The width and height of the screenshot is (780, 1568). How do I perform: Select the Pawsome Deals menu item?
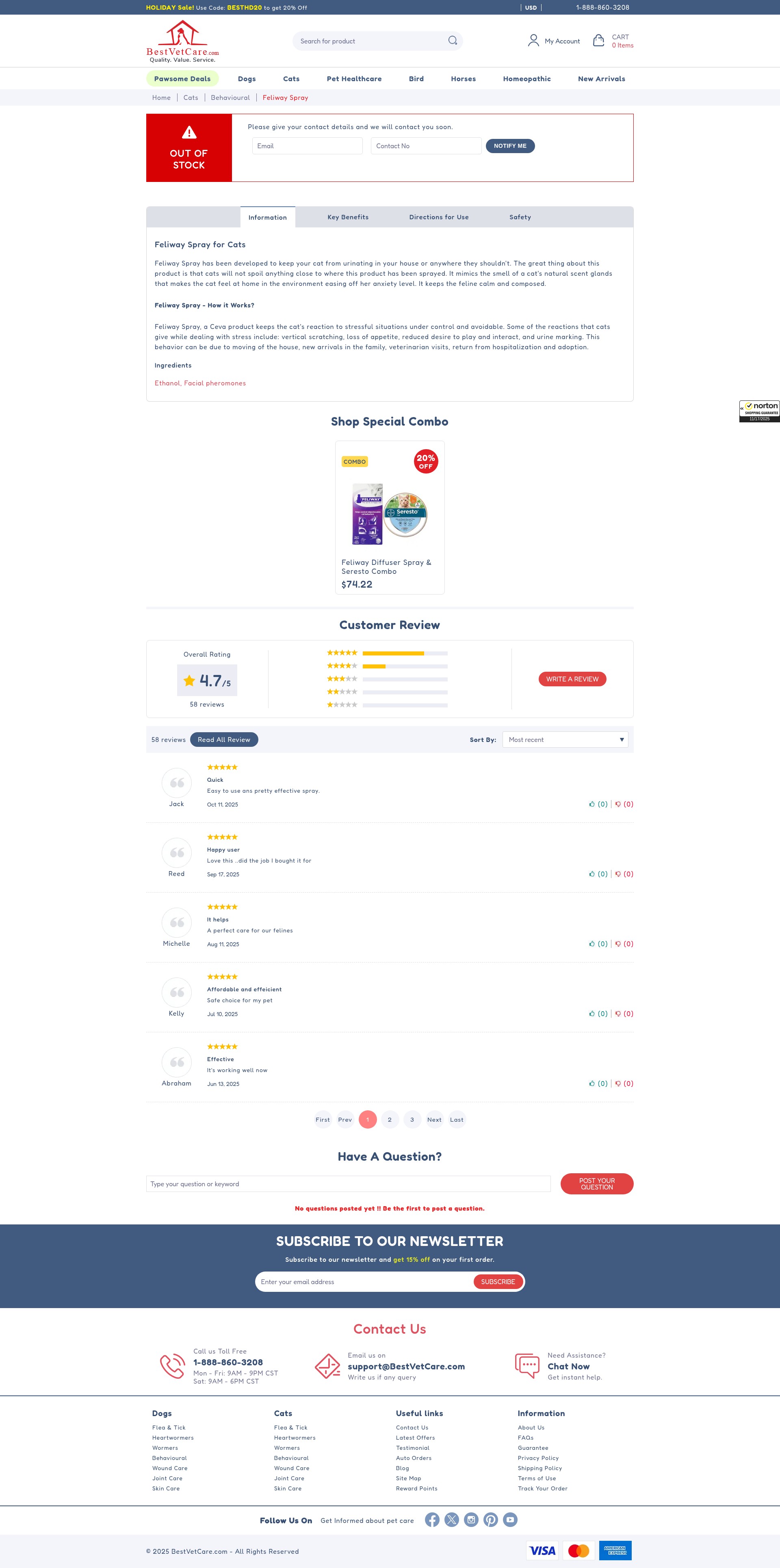182,78
